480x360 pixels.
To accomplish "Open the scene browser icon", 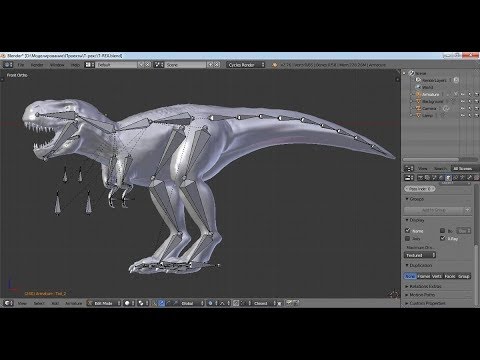I will click(159, 65).
